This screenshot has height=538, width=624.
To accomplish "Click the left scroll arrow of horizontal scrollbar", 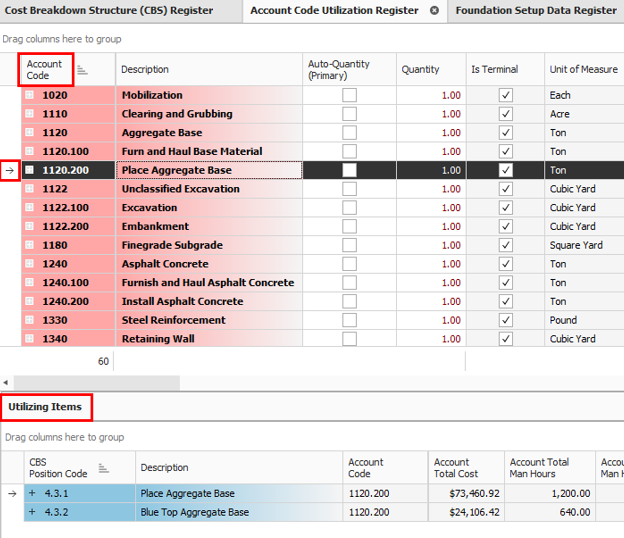I will tap(5, 383).
